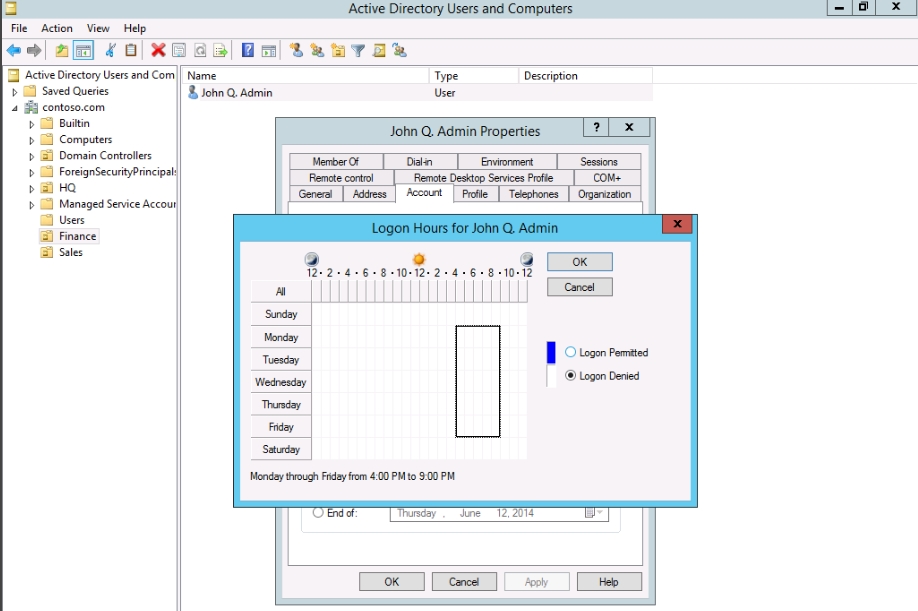Click the Paste clipboard toolbar icon

[x=131, y=50]
